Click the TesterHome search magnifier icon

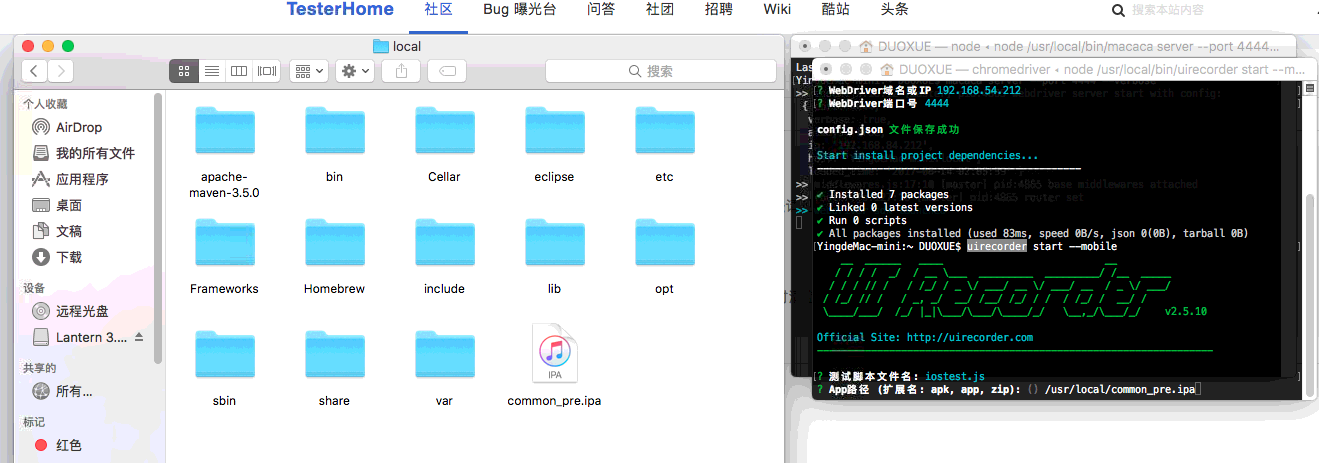pos(1119,10)
